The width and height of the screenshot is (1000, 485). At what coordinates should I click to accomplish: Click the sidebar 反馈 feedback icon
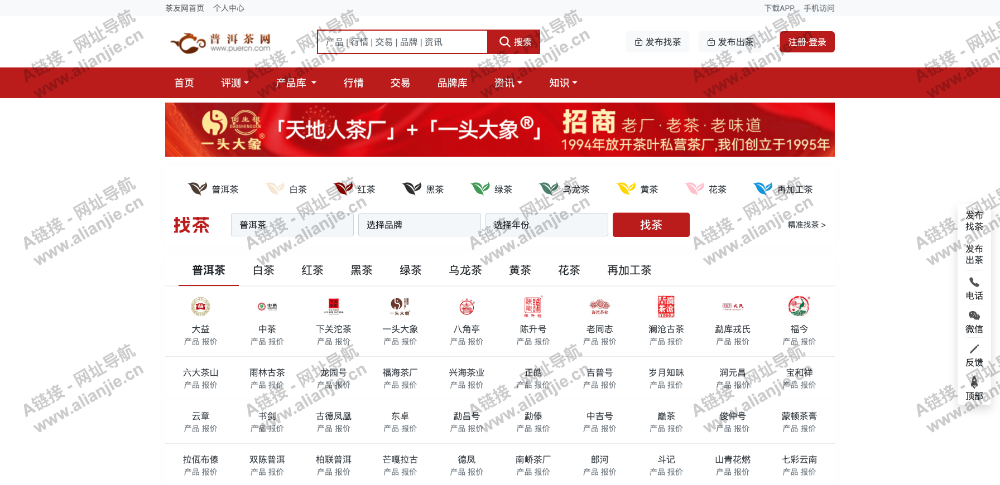click(x=974, y=349)
